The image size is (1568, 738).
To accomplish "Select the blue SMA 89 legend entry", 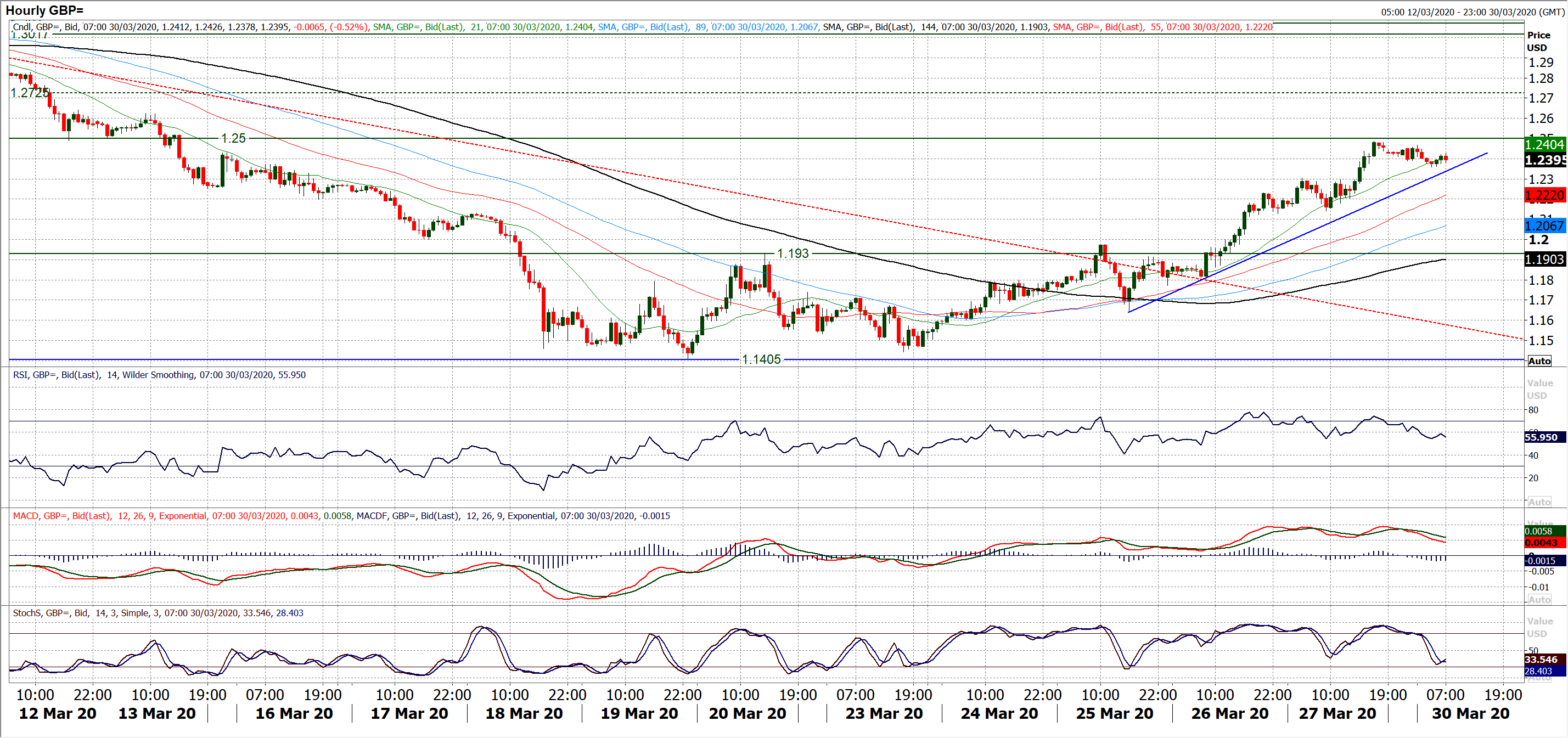I will (709, 27).
